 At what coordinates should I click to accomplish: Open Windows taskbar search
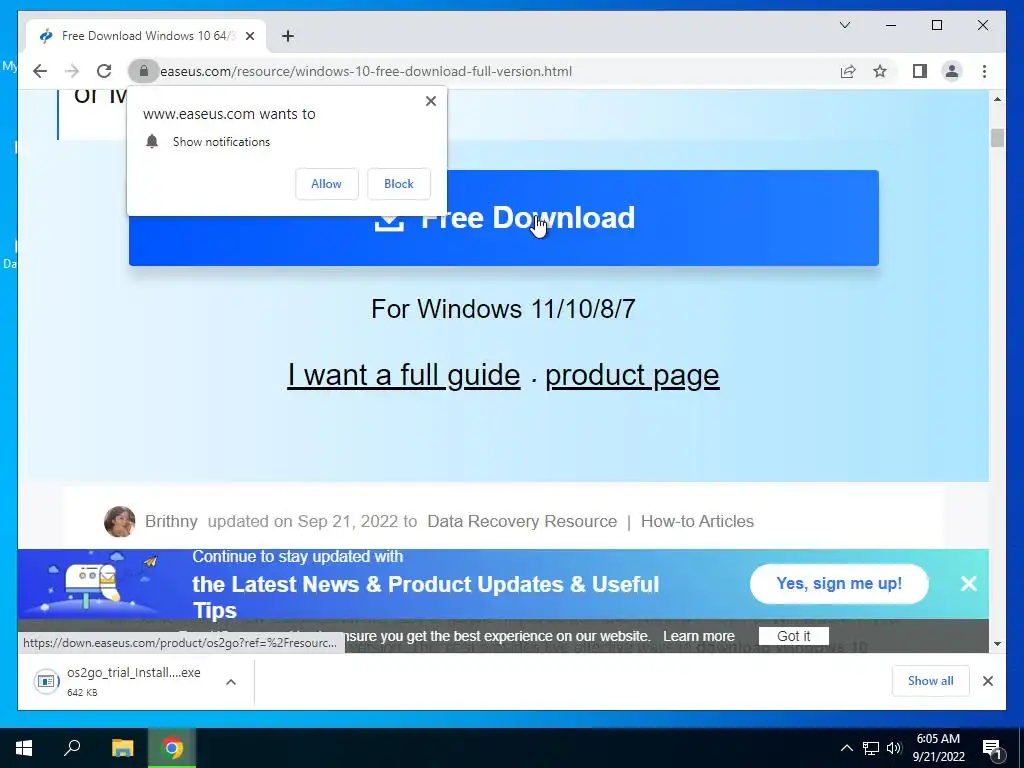72,748
